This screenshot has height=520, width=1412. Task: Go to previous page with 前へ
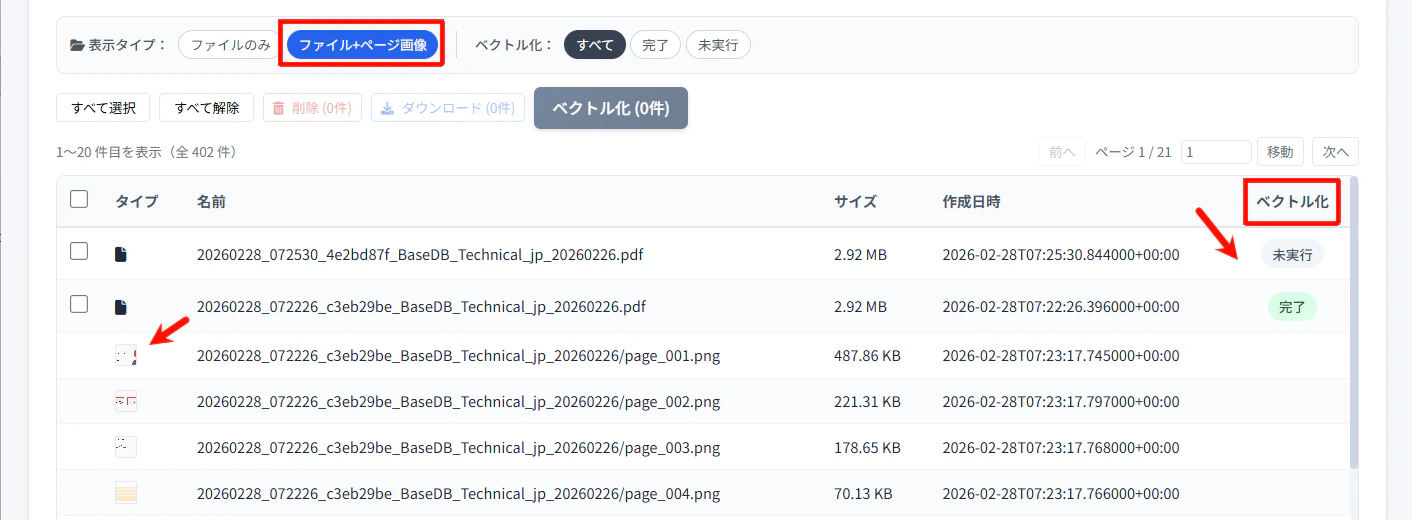(x=1062, y=152)
